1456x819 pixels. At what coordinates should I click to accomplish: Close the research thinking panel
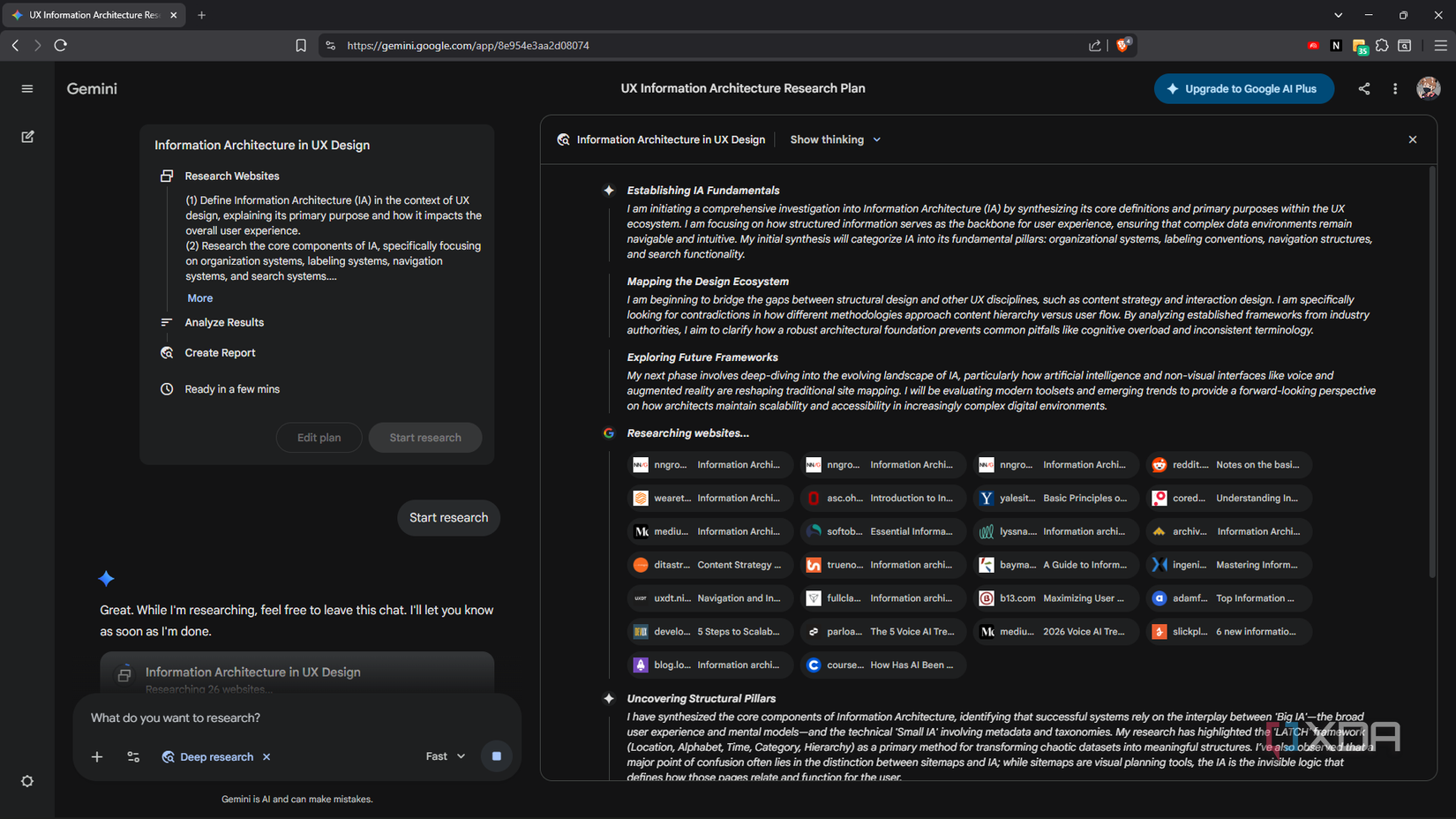(x=1412, y=139)
